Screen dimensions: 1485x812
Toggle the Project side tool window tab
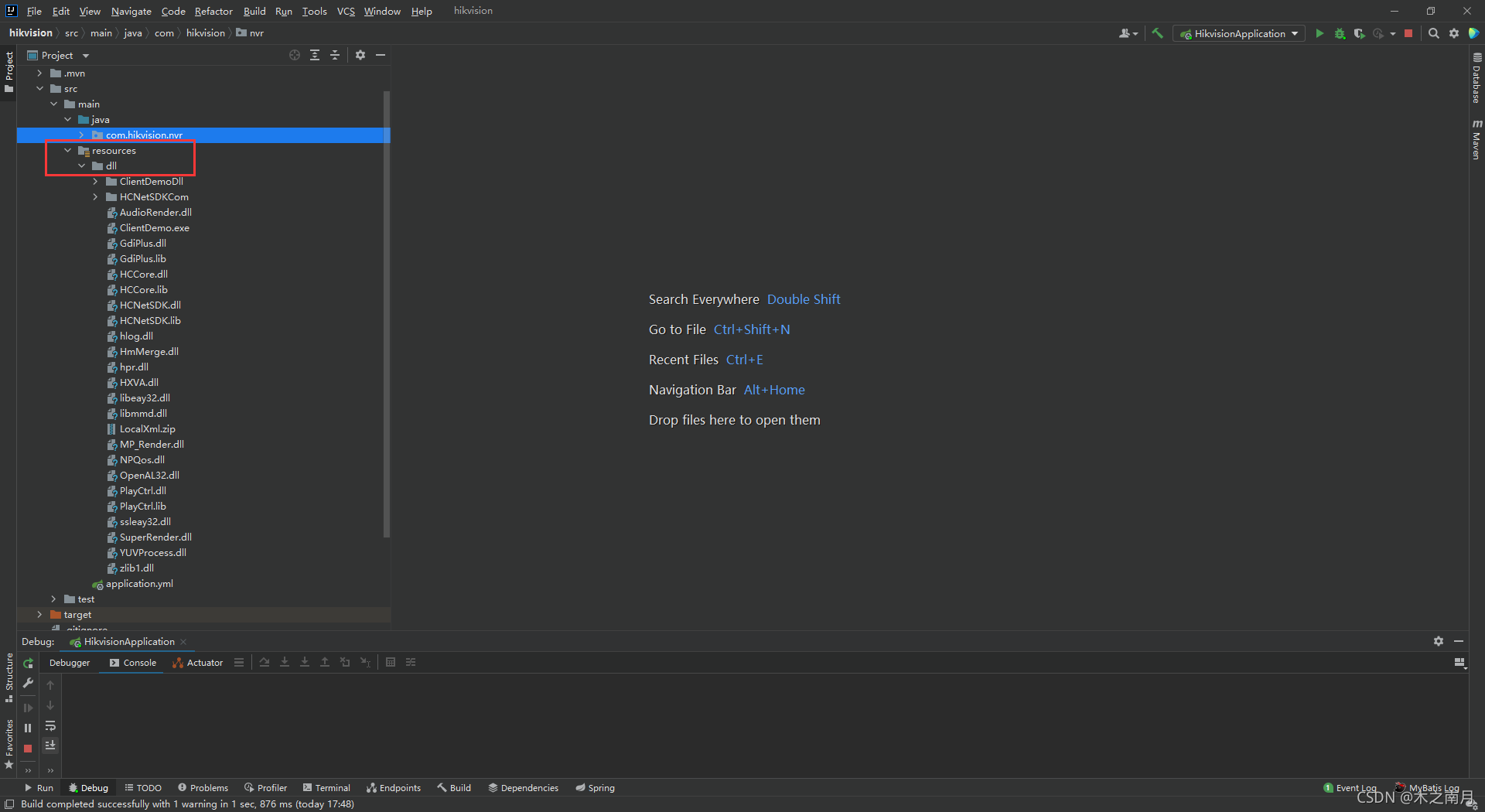point(9,72)
